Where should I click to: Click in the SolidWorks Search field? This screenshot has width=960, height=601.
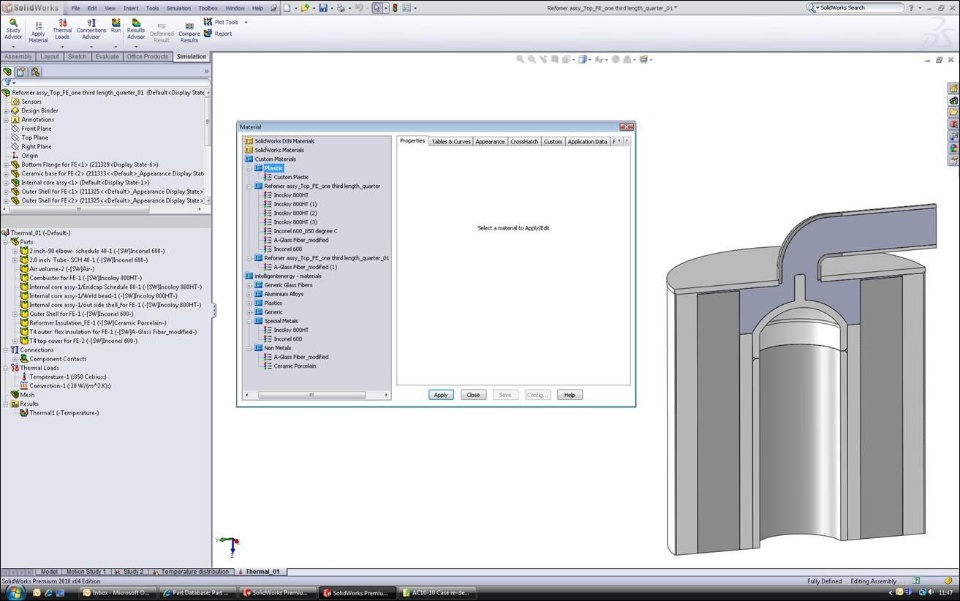tap(860, 8)
